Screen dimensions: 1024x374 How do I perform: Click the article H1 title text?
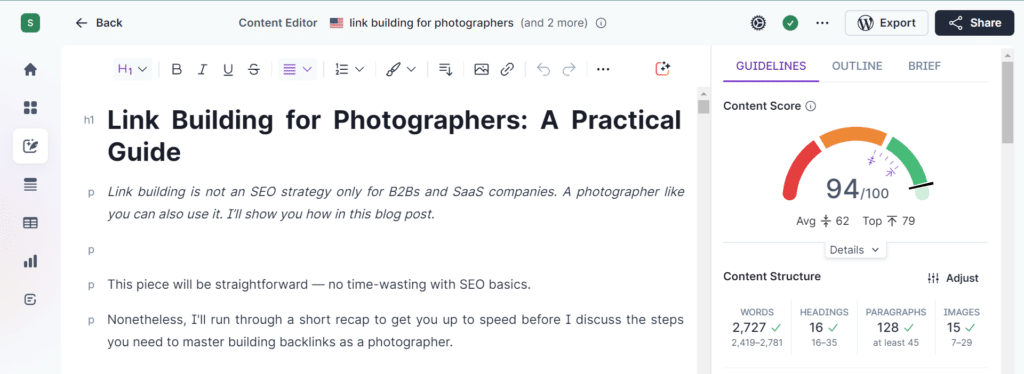[x=394, y=136]
